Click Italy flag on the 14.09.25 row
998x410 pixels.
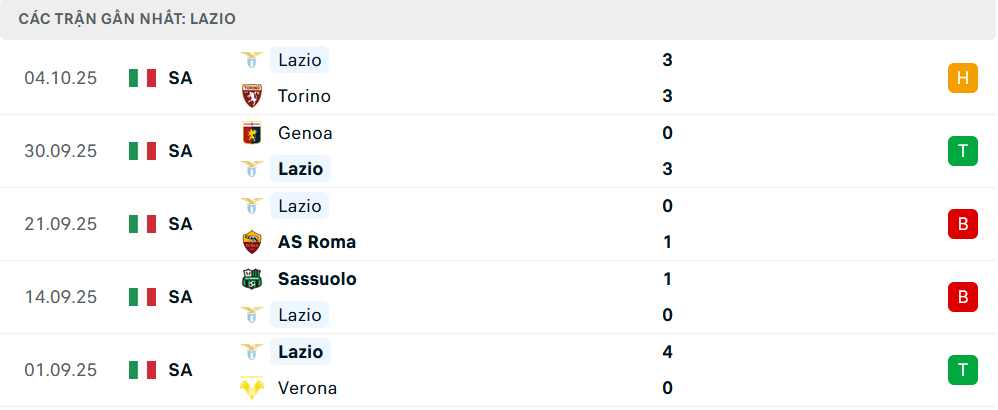click(x=143, y=297)
